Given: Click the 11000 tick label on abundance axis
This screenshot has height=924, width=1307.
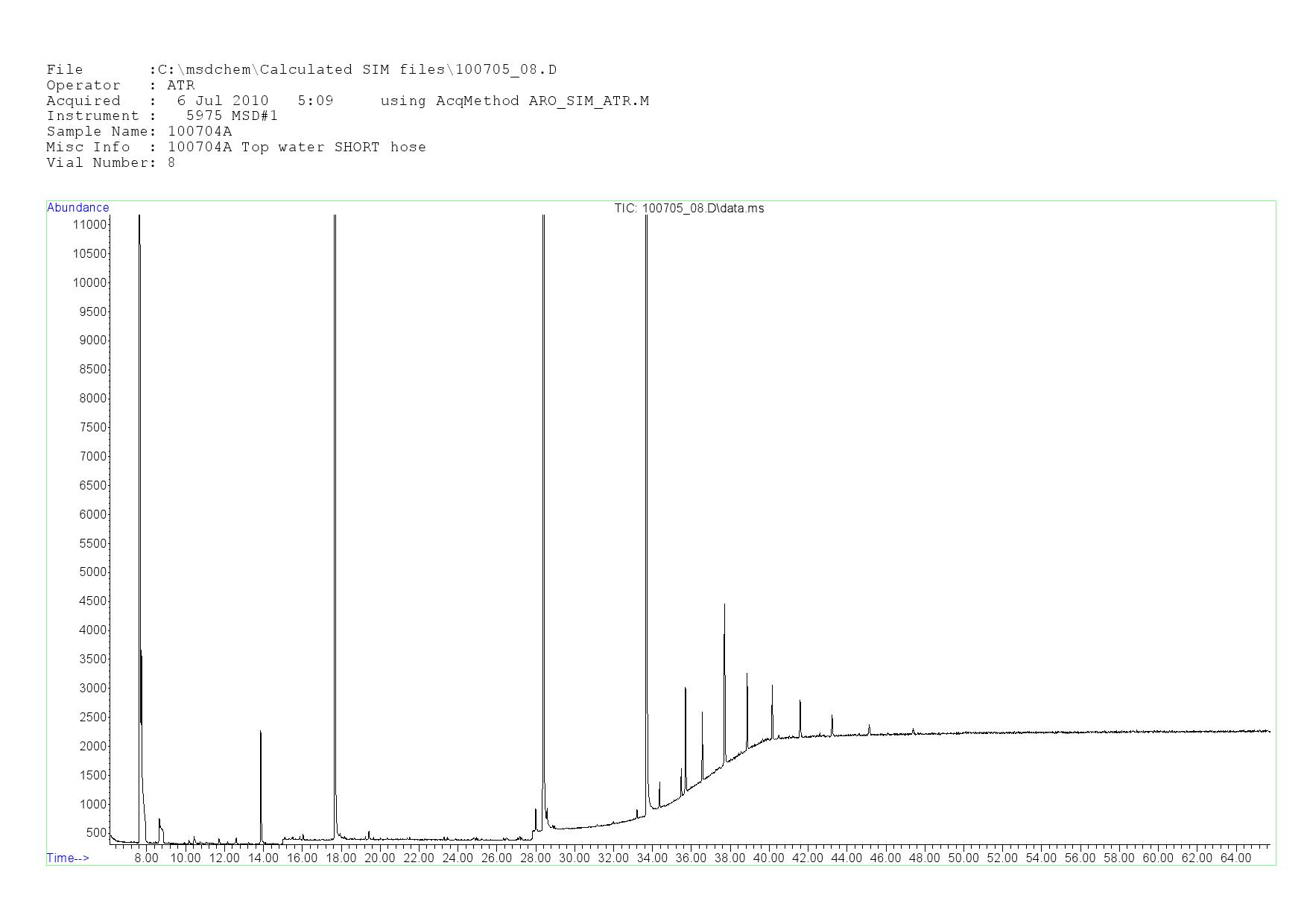Looking at the screenshot, I should pos(89,224).
